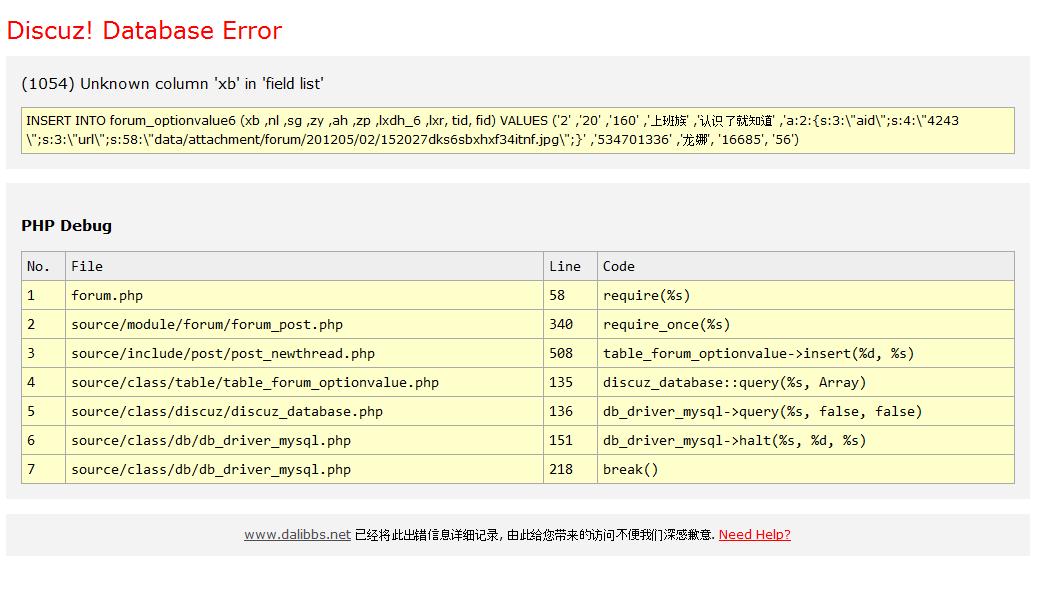The width and height of the screenshot is (1058, 589).
Task: Click the INSERT INTO forum_optionvalue6 SQL statement
Action: point(518,130)
